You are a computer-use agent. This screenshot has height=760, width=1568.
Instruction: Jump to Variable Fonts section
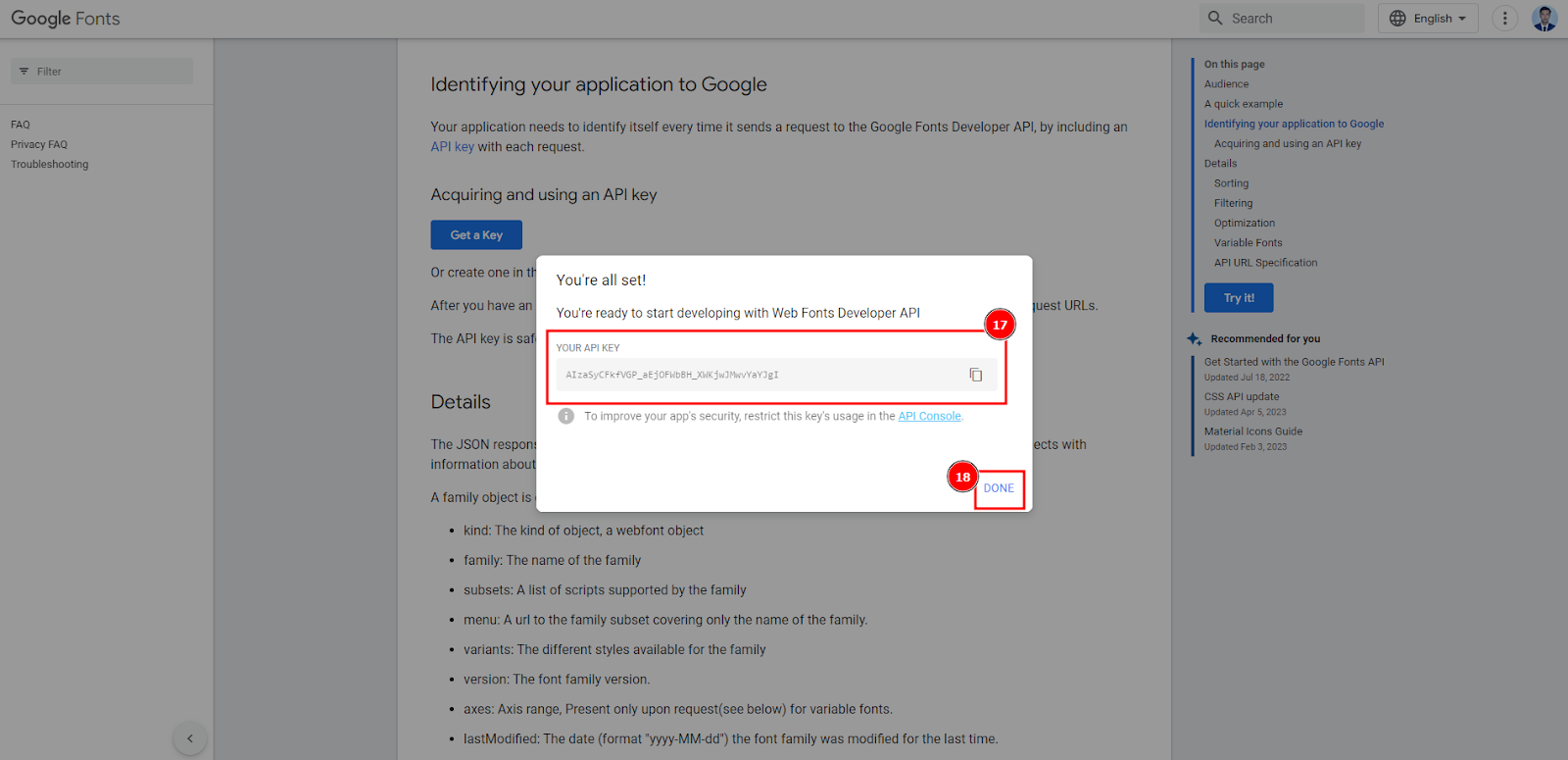click(x=1249, y=242)
